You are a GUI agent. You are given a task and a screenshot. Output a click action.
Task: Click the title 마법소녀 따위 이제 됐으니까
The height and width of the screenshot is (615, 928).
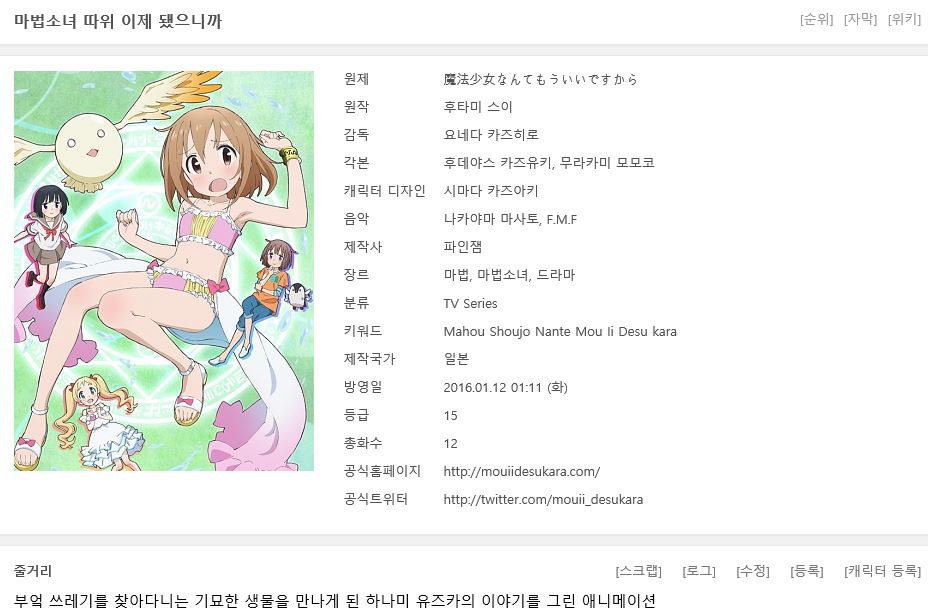(118, 21)
